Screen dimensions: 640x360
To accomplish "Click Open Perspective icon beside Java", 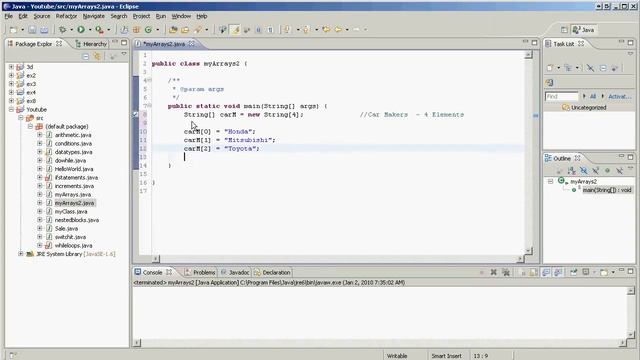I will pyautogui.click(x=564, y=30).
